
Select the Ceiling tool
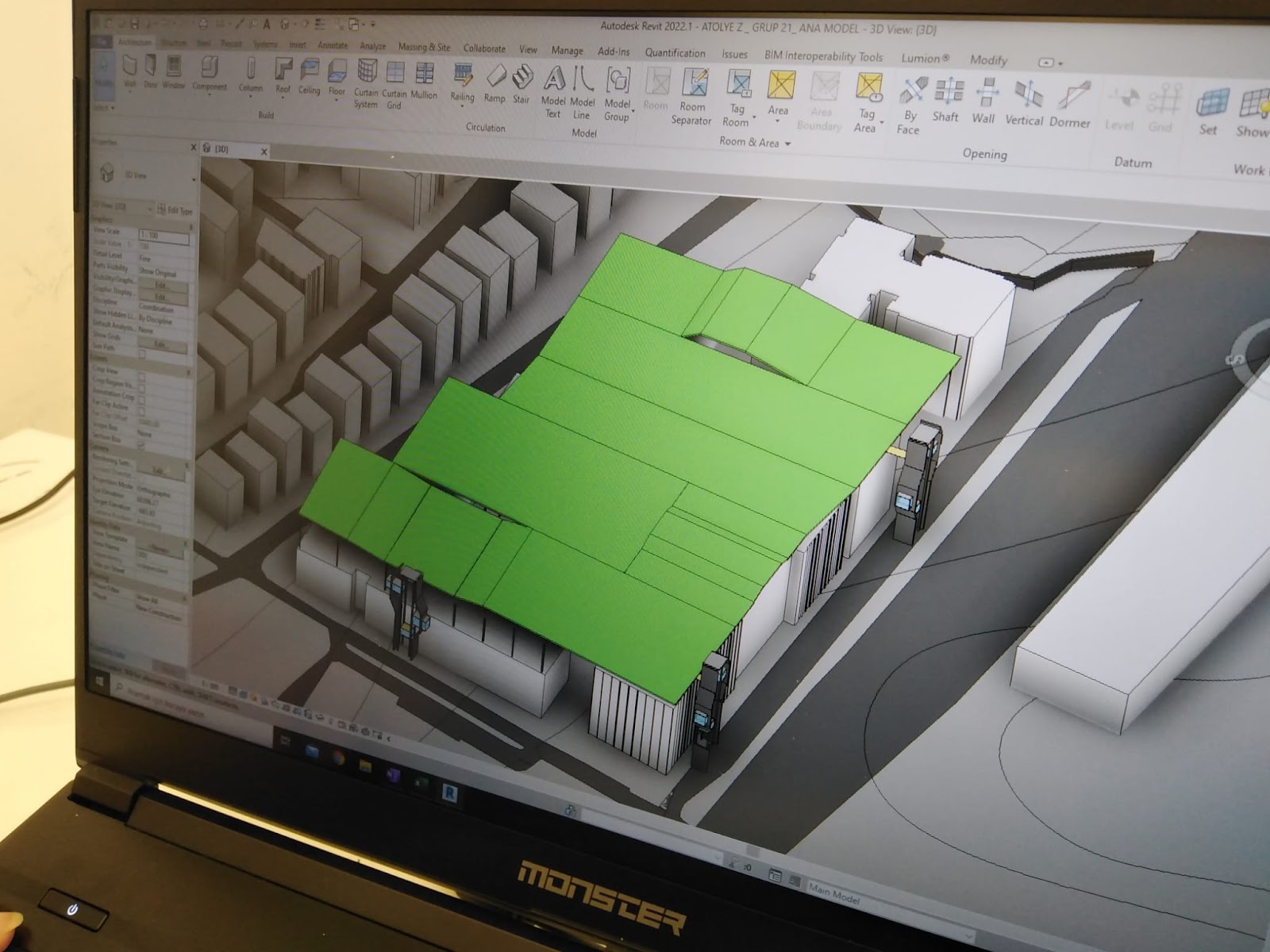click(x=309, y=77)
